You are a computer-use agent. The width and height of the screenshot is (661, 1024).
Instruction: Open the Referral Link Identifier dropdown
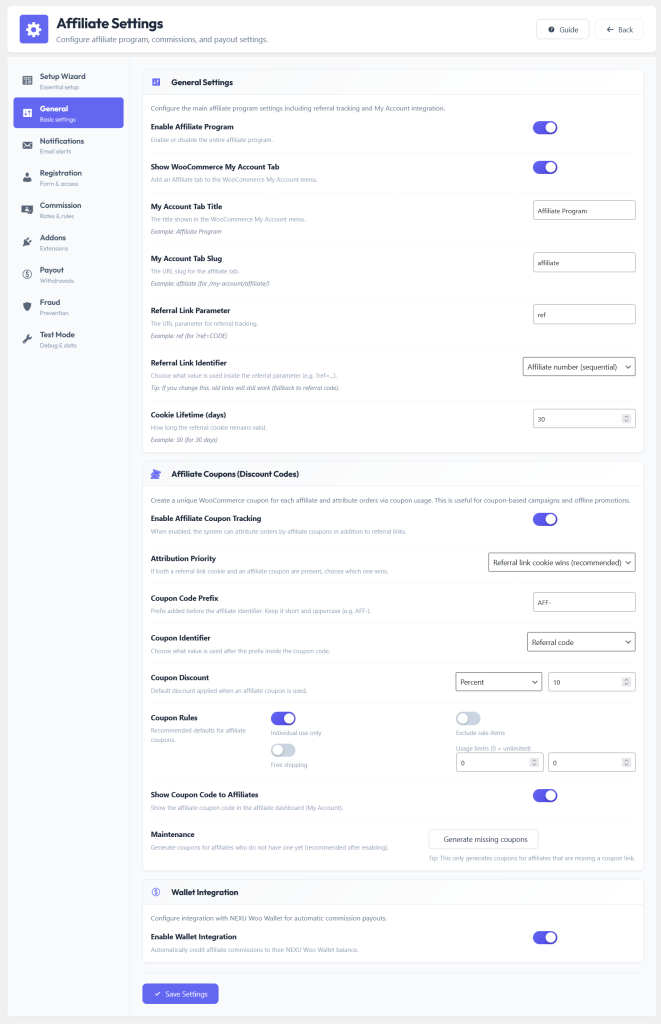coord(579,367)
